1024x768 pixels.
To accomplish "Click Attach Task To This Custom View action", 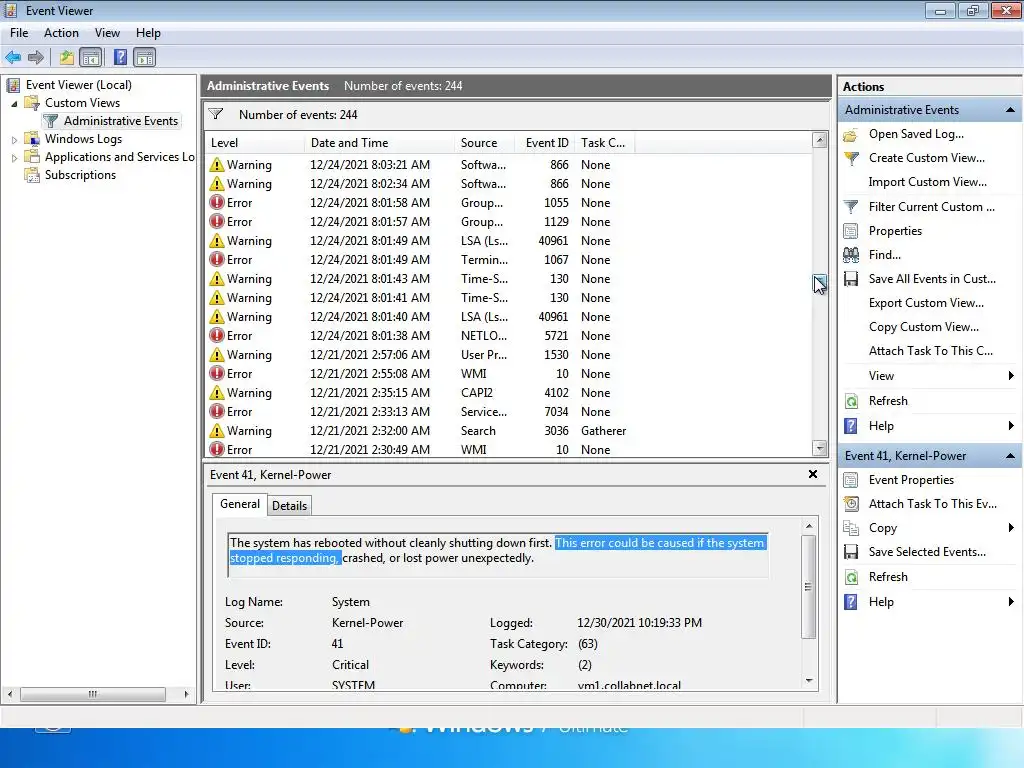I will click(931, 351).
